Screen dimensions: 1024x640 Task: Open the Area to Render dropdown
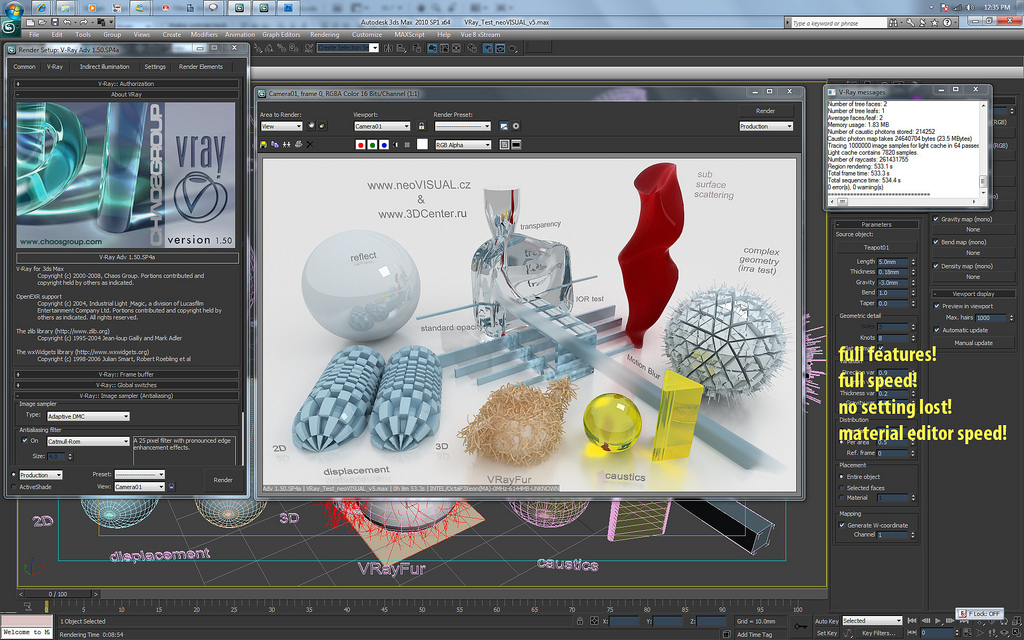281,126
